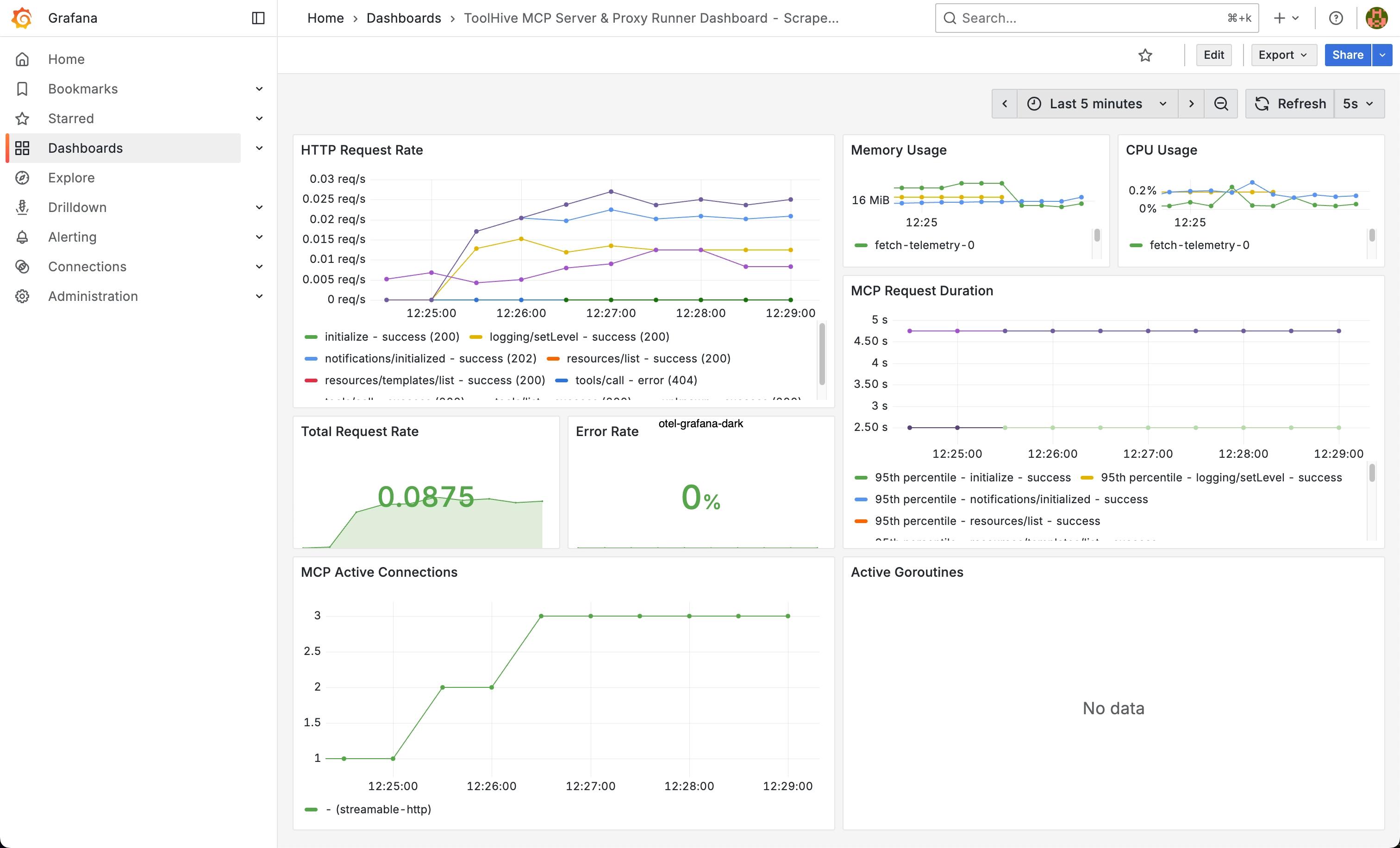Click the Administration gear icon

[22, 296]
